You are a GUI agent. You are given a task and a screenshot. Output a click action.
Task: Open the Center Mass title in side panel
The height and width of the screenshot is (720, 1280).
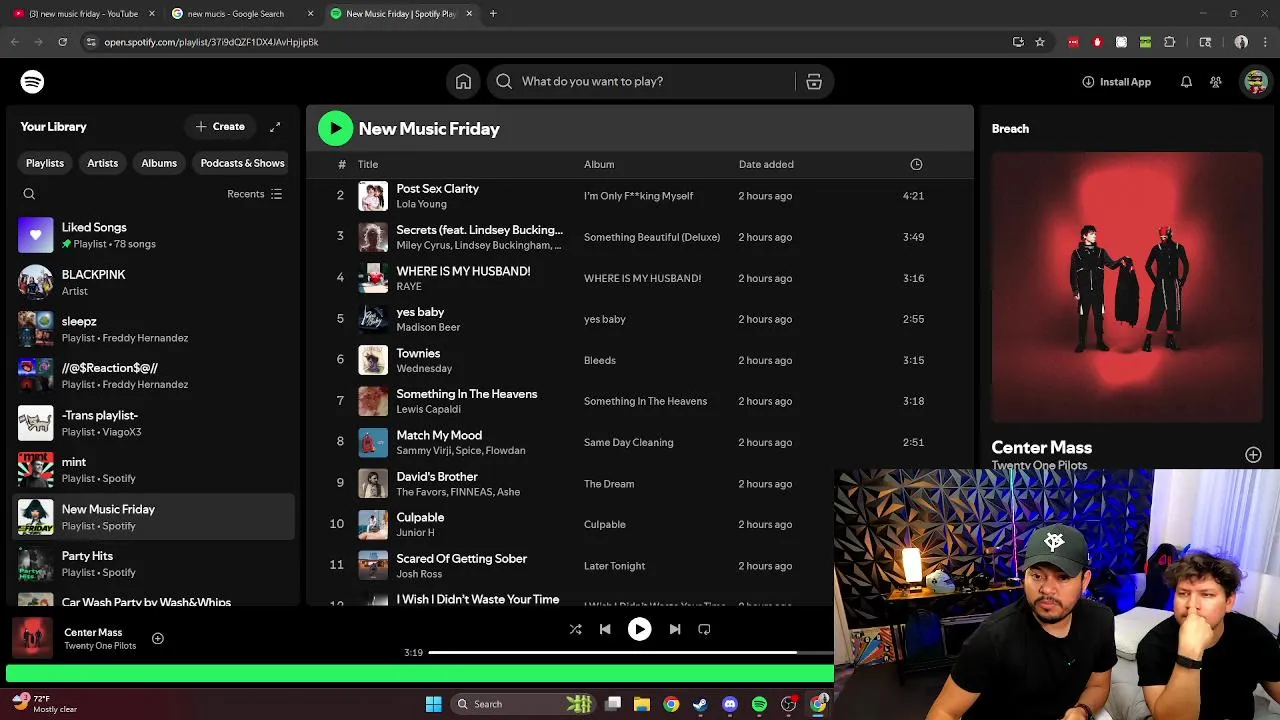point(1041,447)
